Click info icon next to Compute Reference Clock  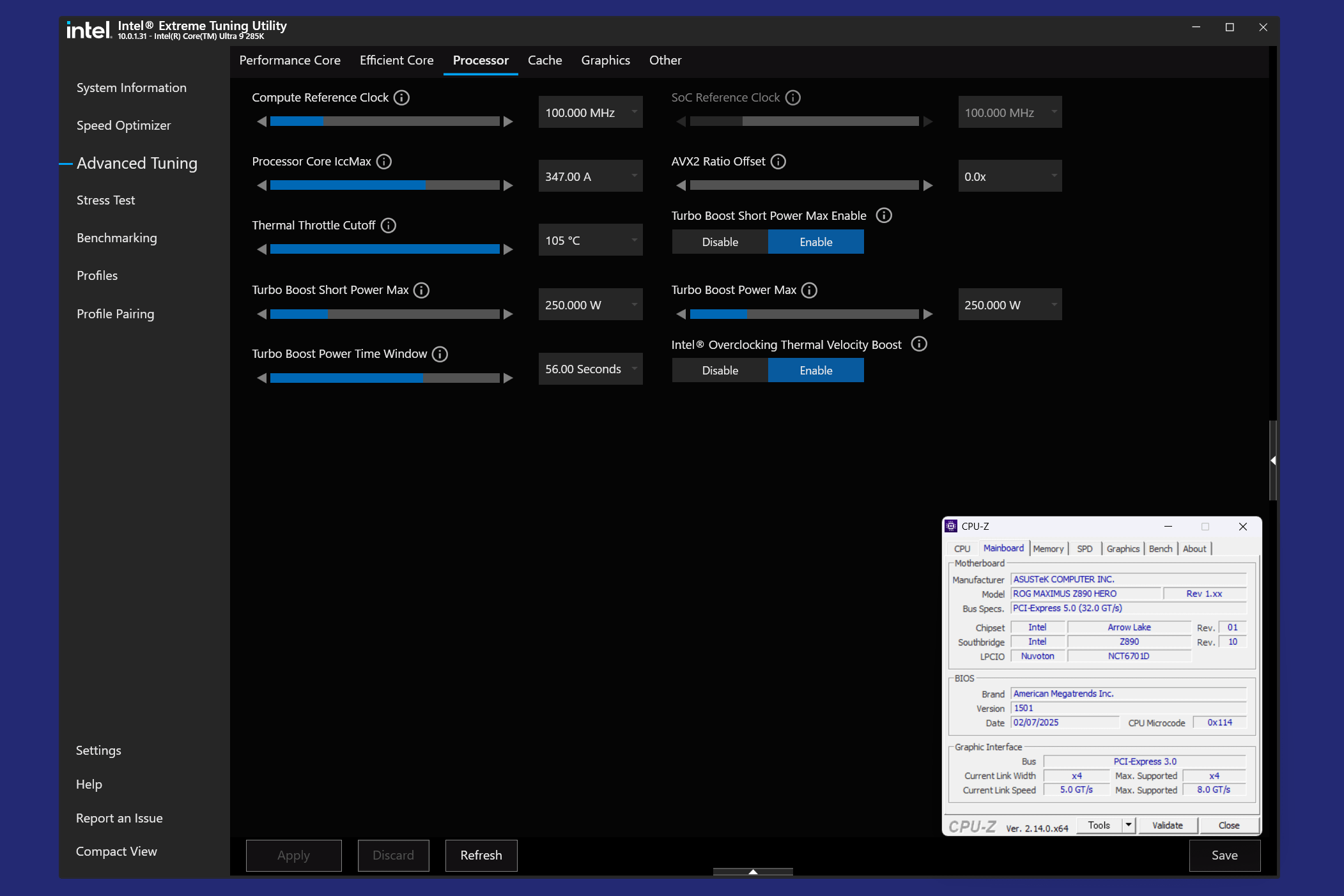click(401, 98)
